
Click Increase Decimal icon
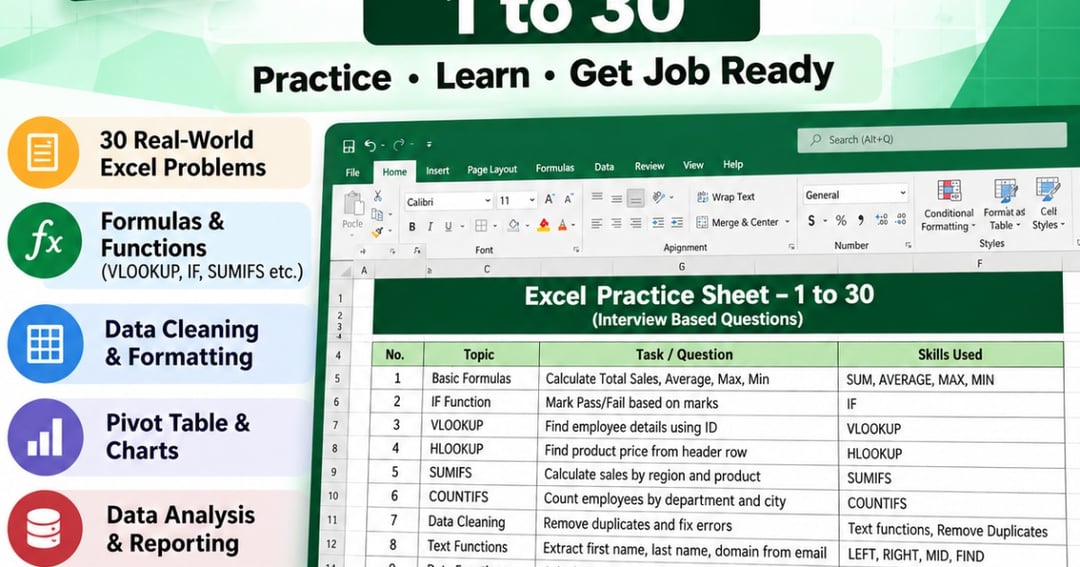(882, 220)
